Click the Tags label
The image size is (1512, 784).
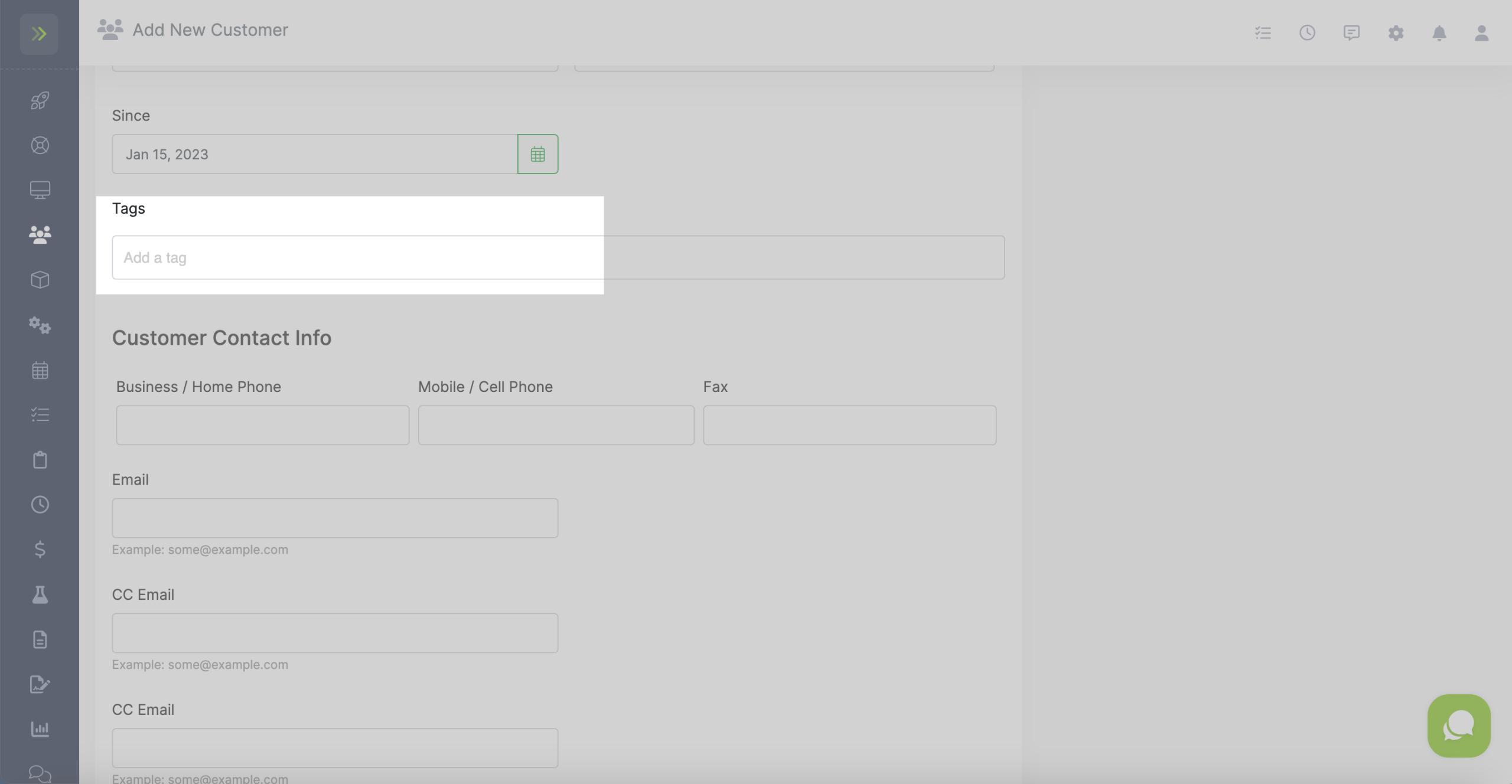coord(128,208)
